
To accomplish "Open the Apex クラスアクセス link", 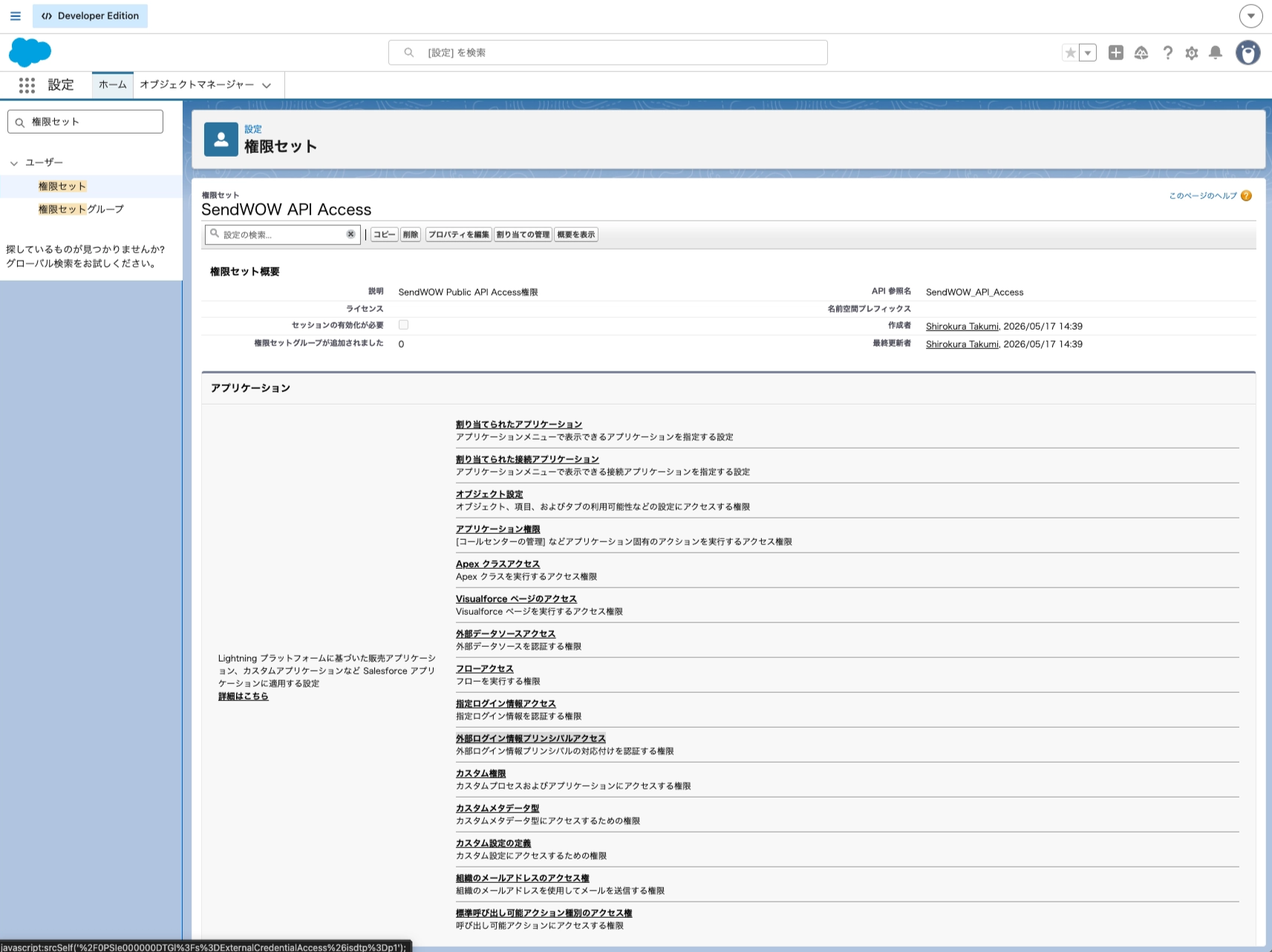I will point(498,564).
